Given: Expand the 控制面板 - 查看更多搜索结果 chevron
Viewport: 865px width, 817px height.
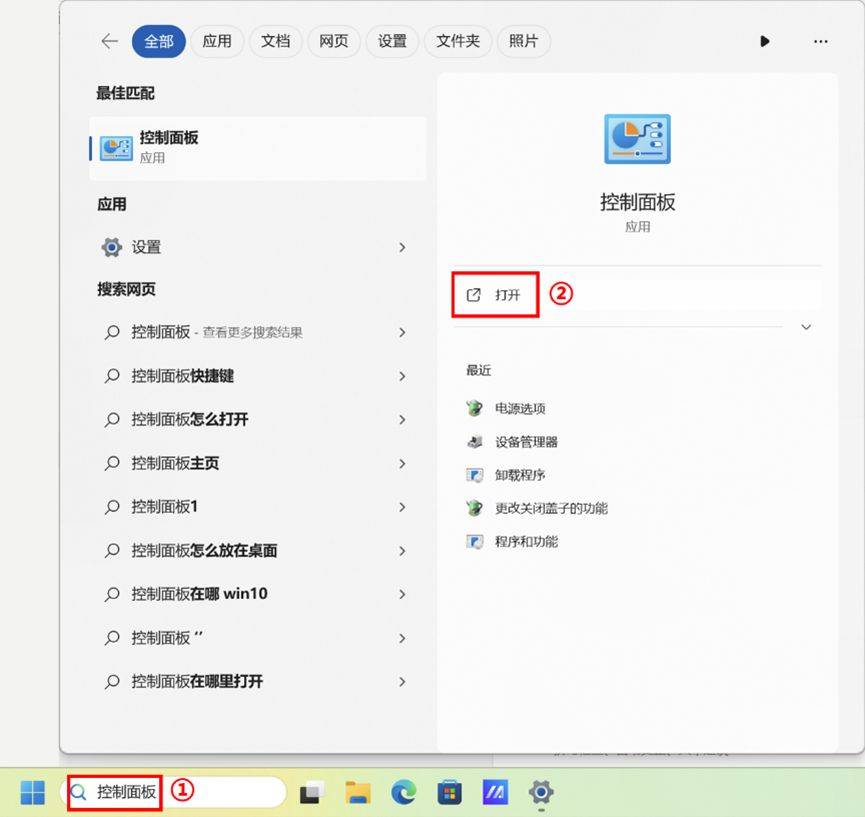Looking at the screenshot, I should click(x=402, y=332).
